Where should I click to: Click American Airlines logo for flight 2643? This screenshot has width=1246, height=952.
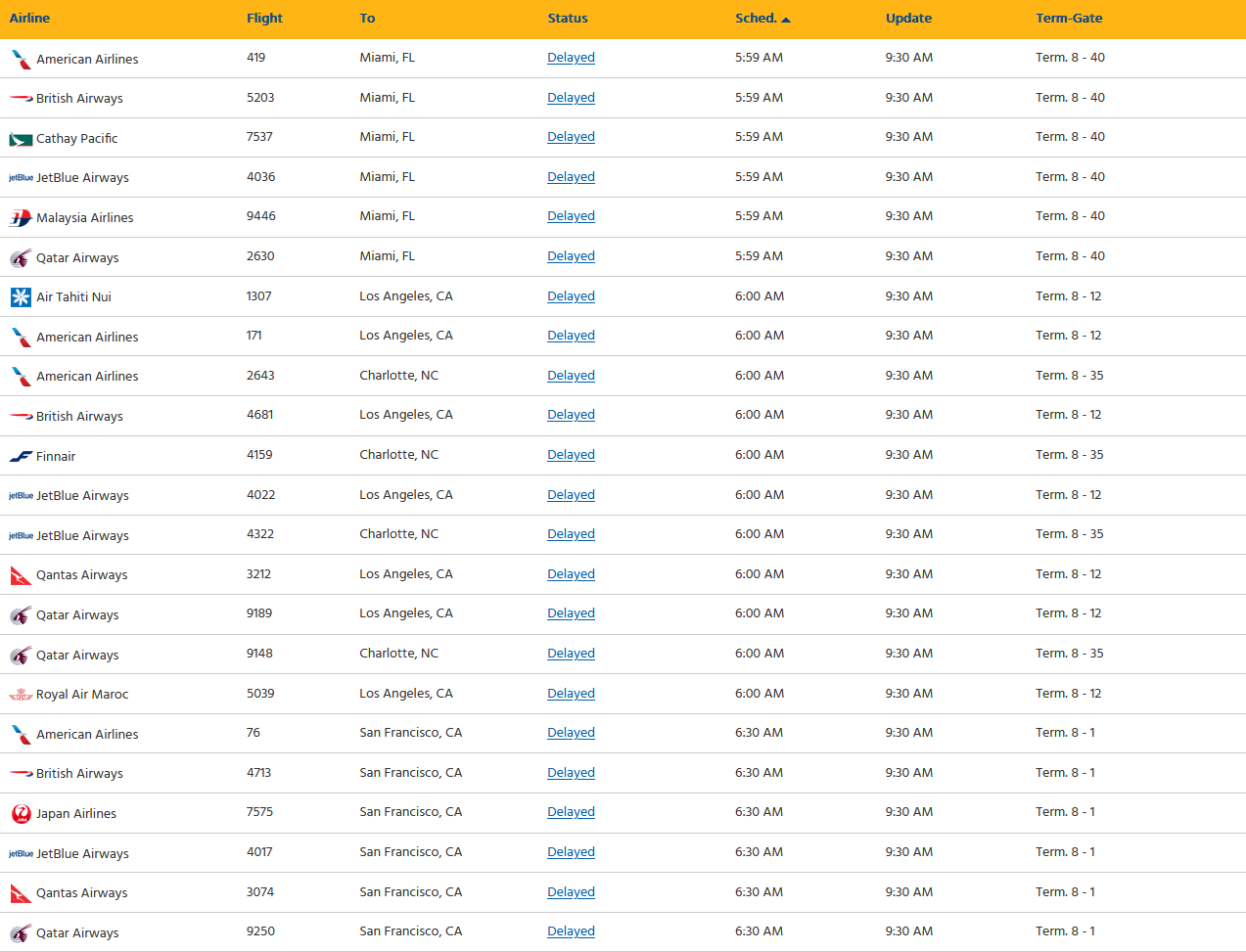[x=21, y=377]
